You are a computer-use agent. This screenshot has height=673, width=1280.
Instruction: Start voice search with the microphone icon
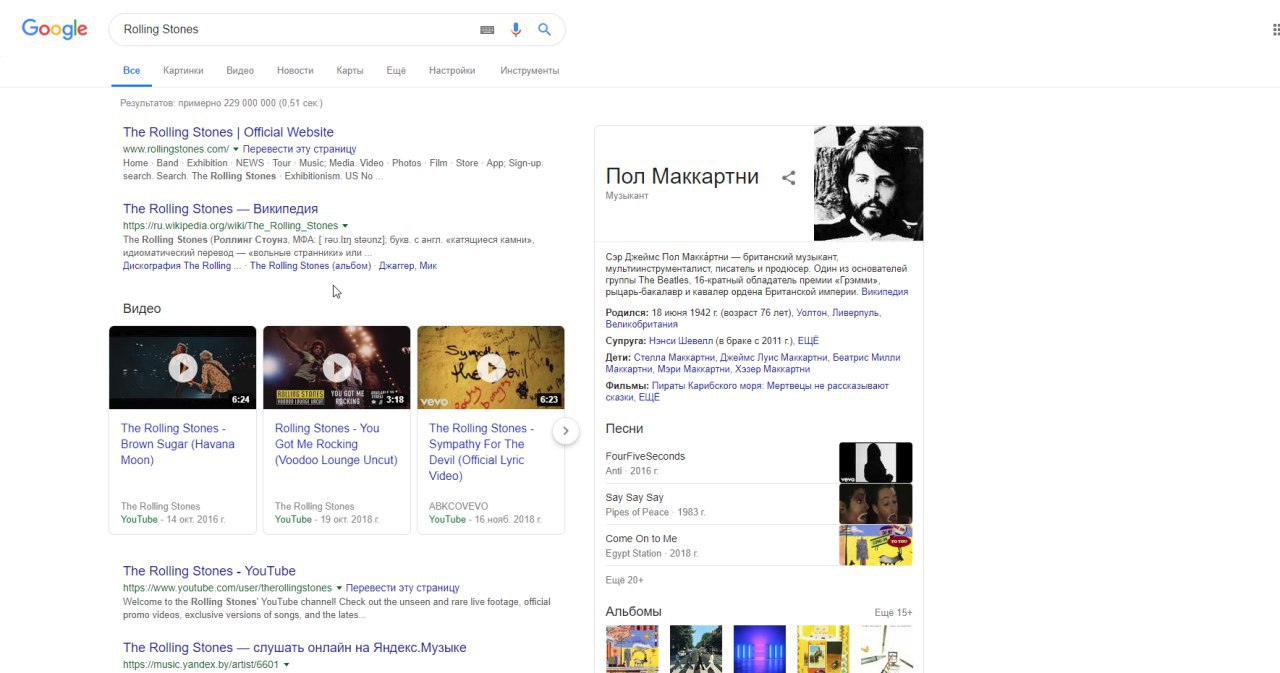point(516,30)
